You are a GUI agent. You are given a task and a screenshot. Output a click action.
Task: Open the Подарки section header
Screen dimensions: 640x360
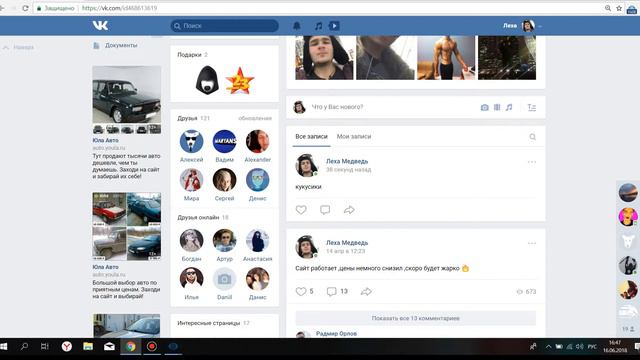click(189, 54)
